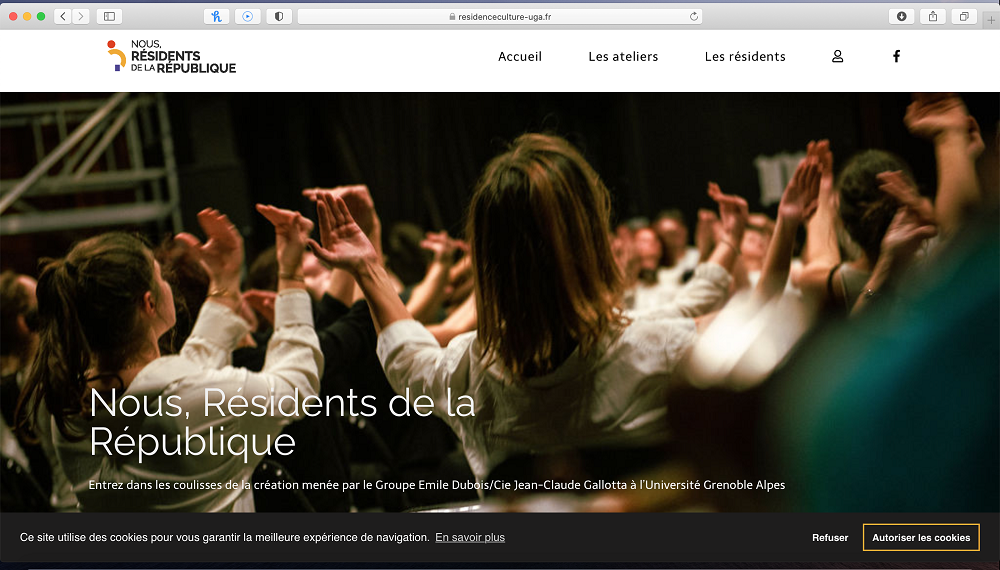The image size is (1000, 570).
Task: Click the Nous Résidents de la République logo
Action: point(172,56)
